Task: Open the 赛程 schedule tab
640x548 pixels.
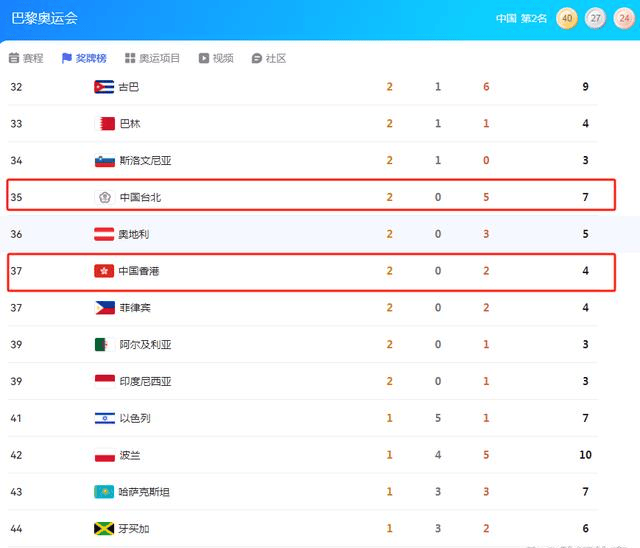Action: coord(26,58)
